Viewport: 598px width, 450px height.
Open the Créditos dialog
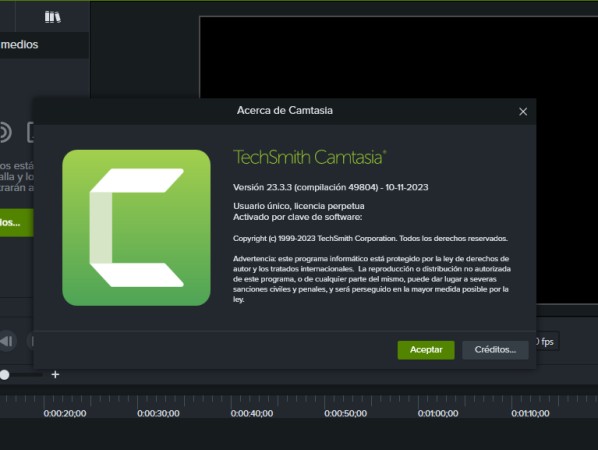pyautogui.click(x=495, y=350)
